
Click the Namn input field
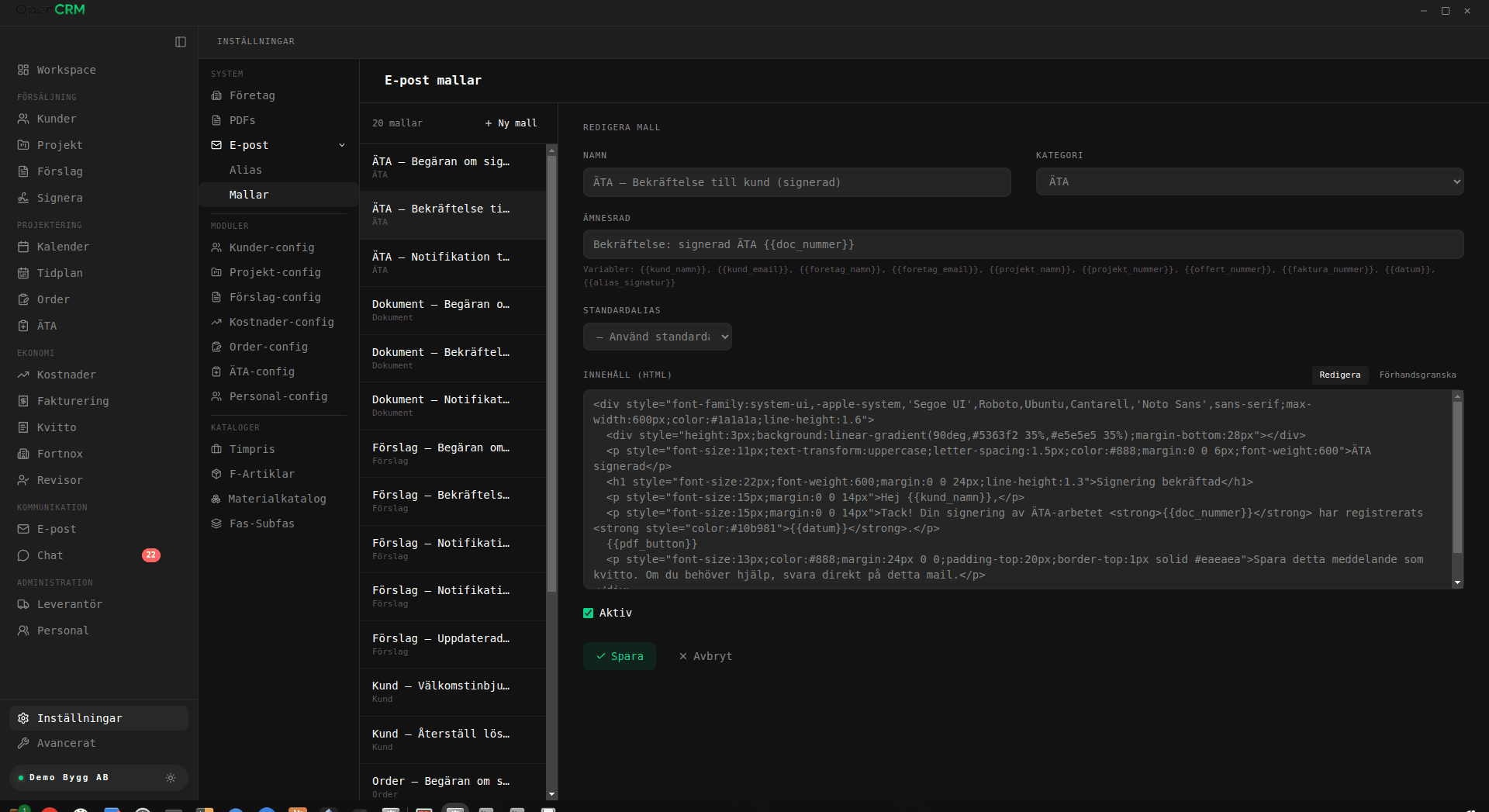(x=797, y=182)
